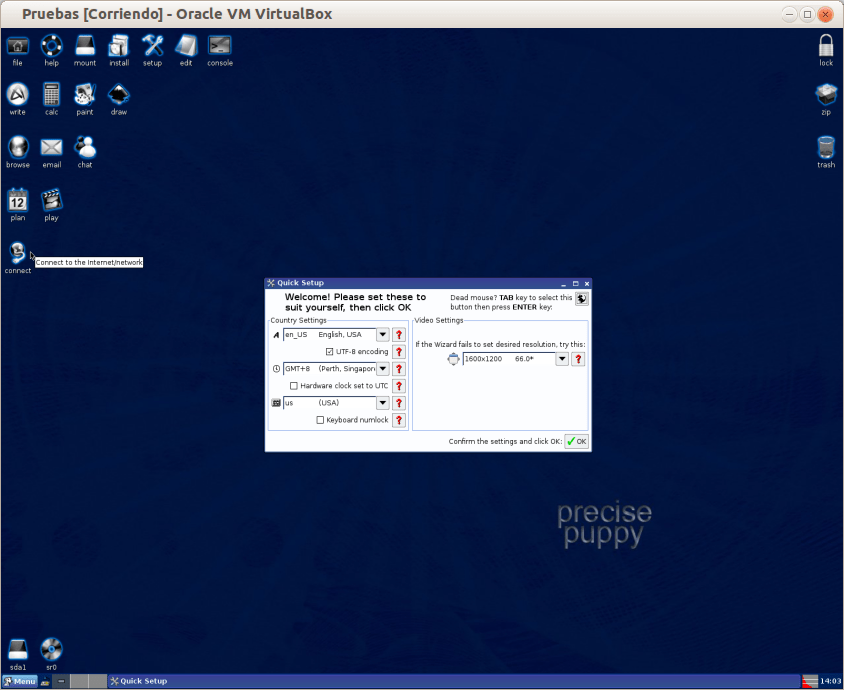Viewport: 844px width, 690px height.
Task: Open the paint program
Action: point(84,95)
